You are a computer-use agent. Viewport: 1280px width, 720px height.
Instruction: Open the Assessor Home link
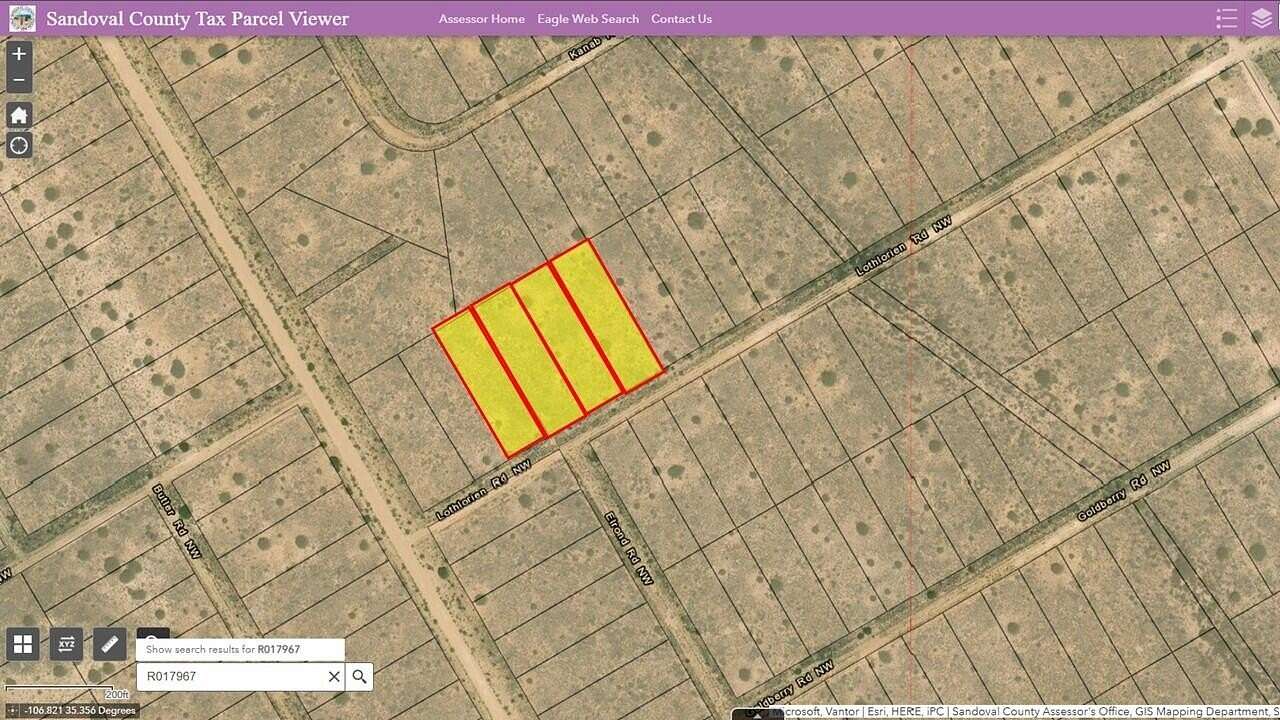pos(482,19)
